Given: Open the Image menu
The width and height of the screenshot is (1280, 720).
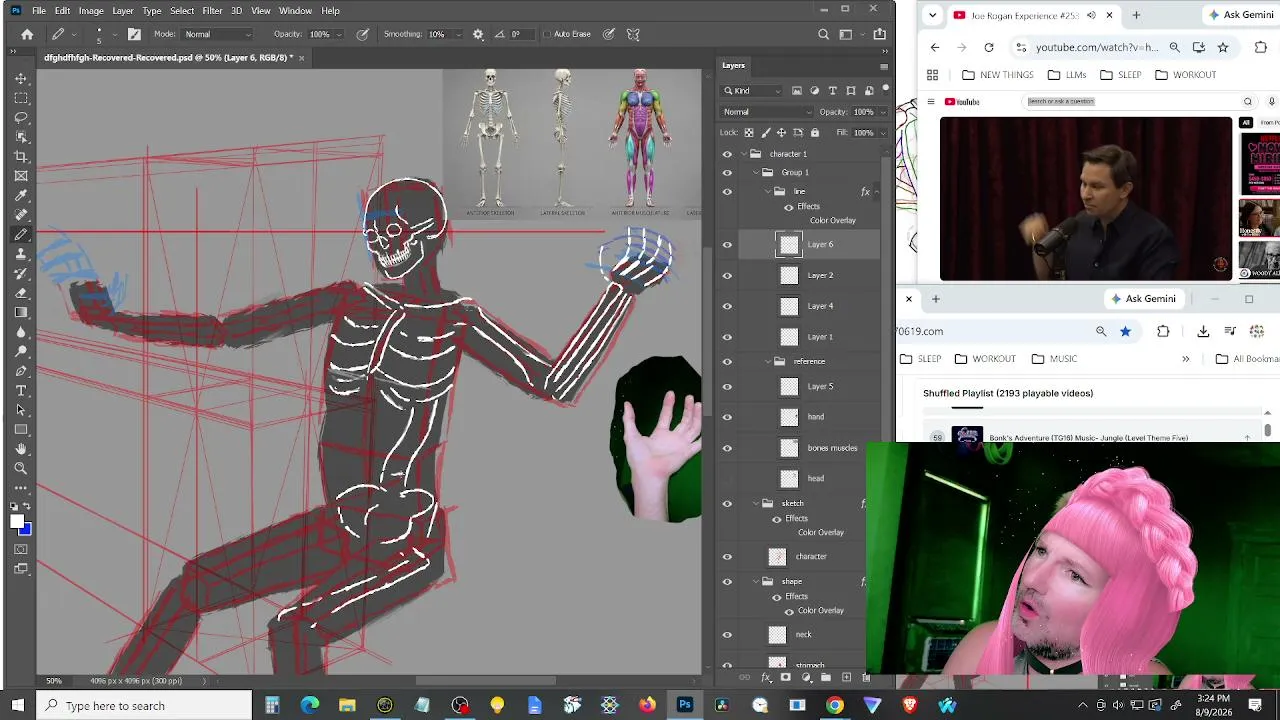Looking at the screenshot, I should (x=91, y=10).
